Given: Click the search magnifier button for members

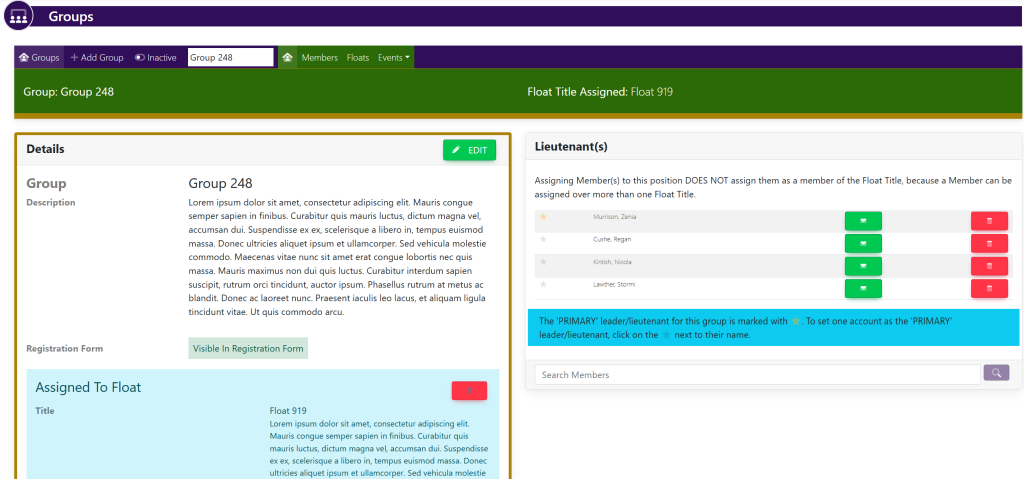Looking at the screenshot, I should pos(996,373).
